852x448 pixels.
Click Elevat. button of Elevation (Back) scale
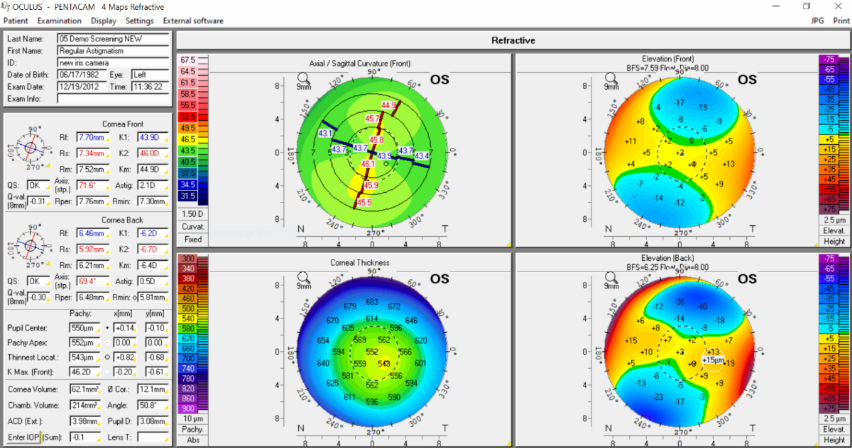click(x=834, y=430)
